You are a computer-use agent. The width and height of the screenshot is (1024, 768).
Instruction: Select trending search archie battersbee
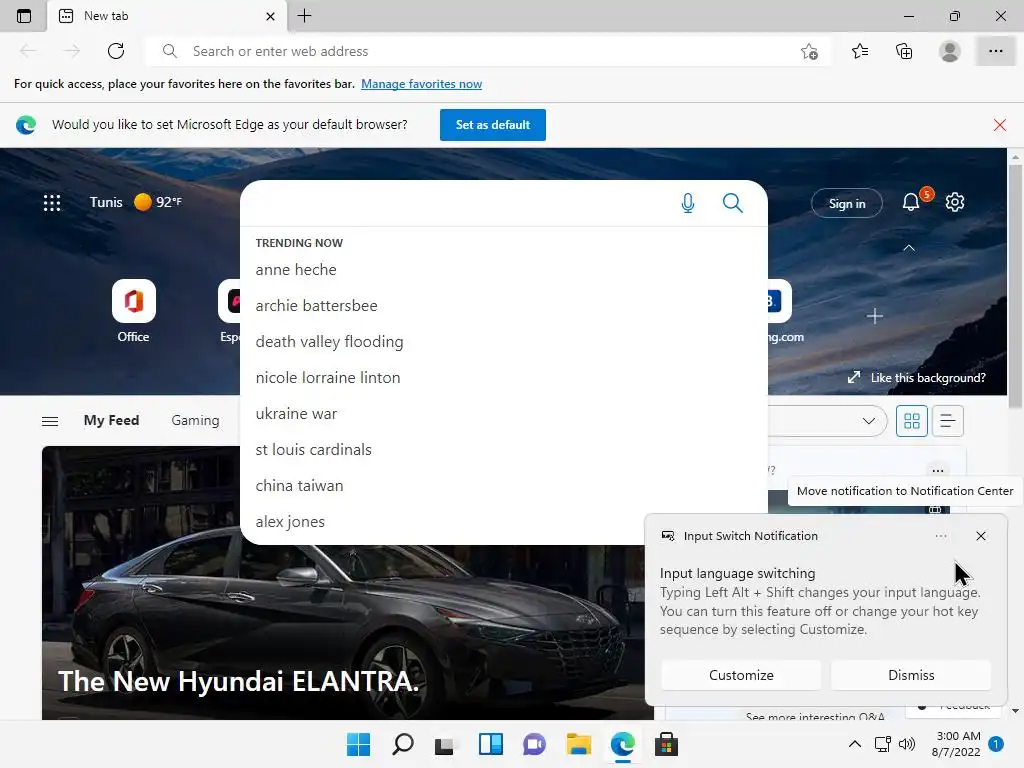pos(316,306)
